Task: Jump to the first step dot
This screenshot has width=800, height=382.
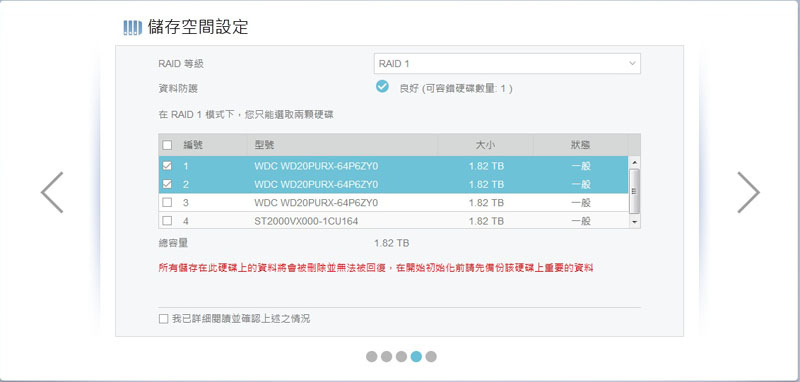Action: coord(371,356)
